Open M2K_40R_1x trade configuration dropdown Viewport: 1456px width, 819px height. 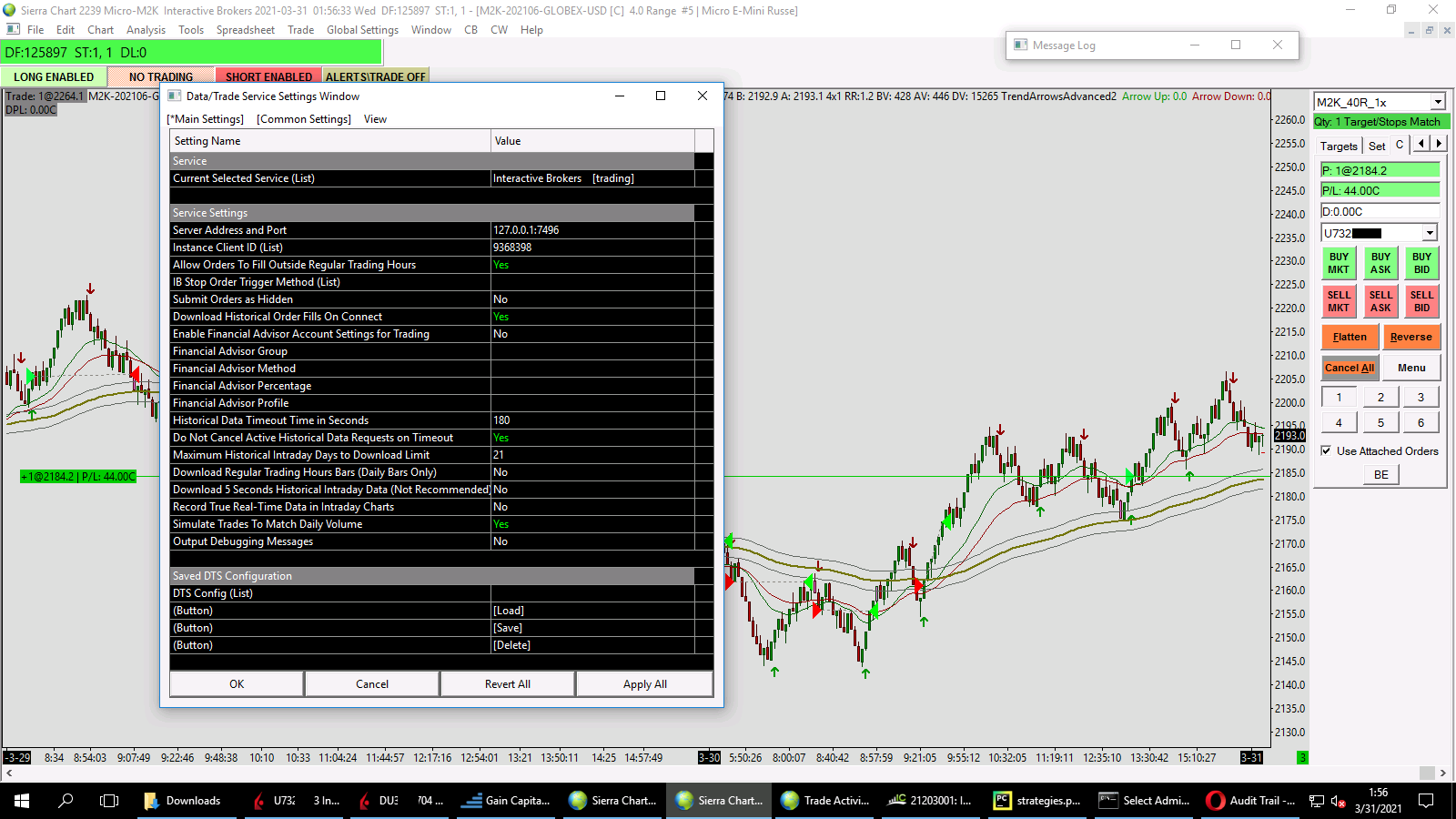(x=1438, y=102)
